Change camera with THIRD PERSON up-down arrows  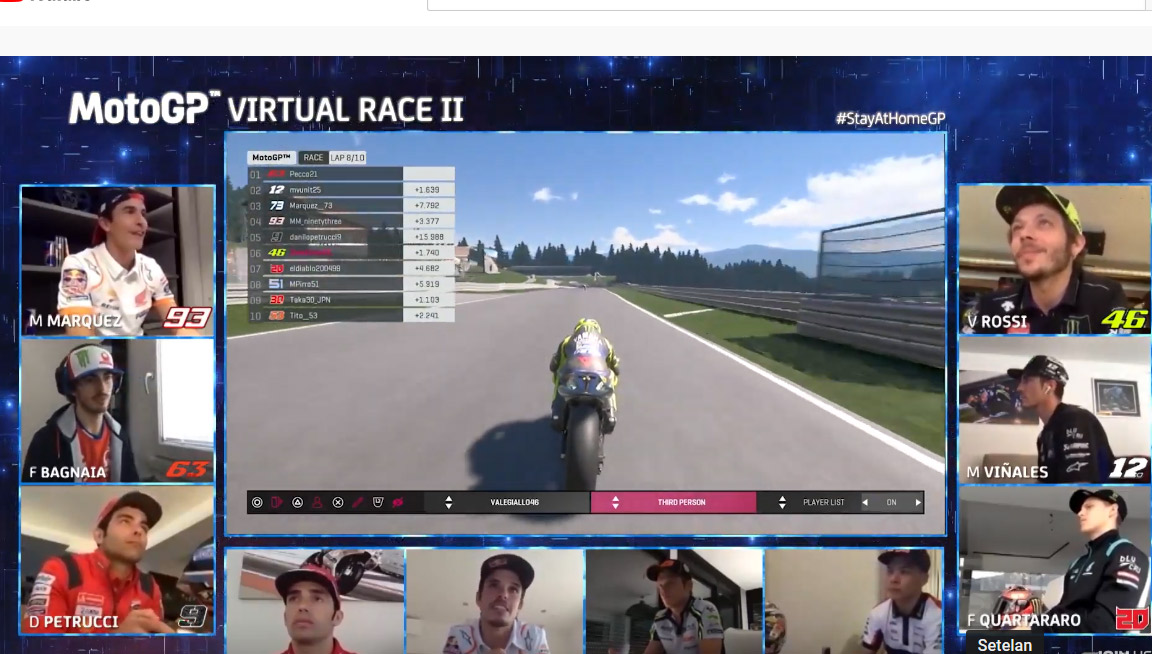click(615, 503)
